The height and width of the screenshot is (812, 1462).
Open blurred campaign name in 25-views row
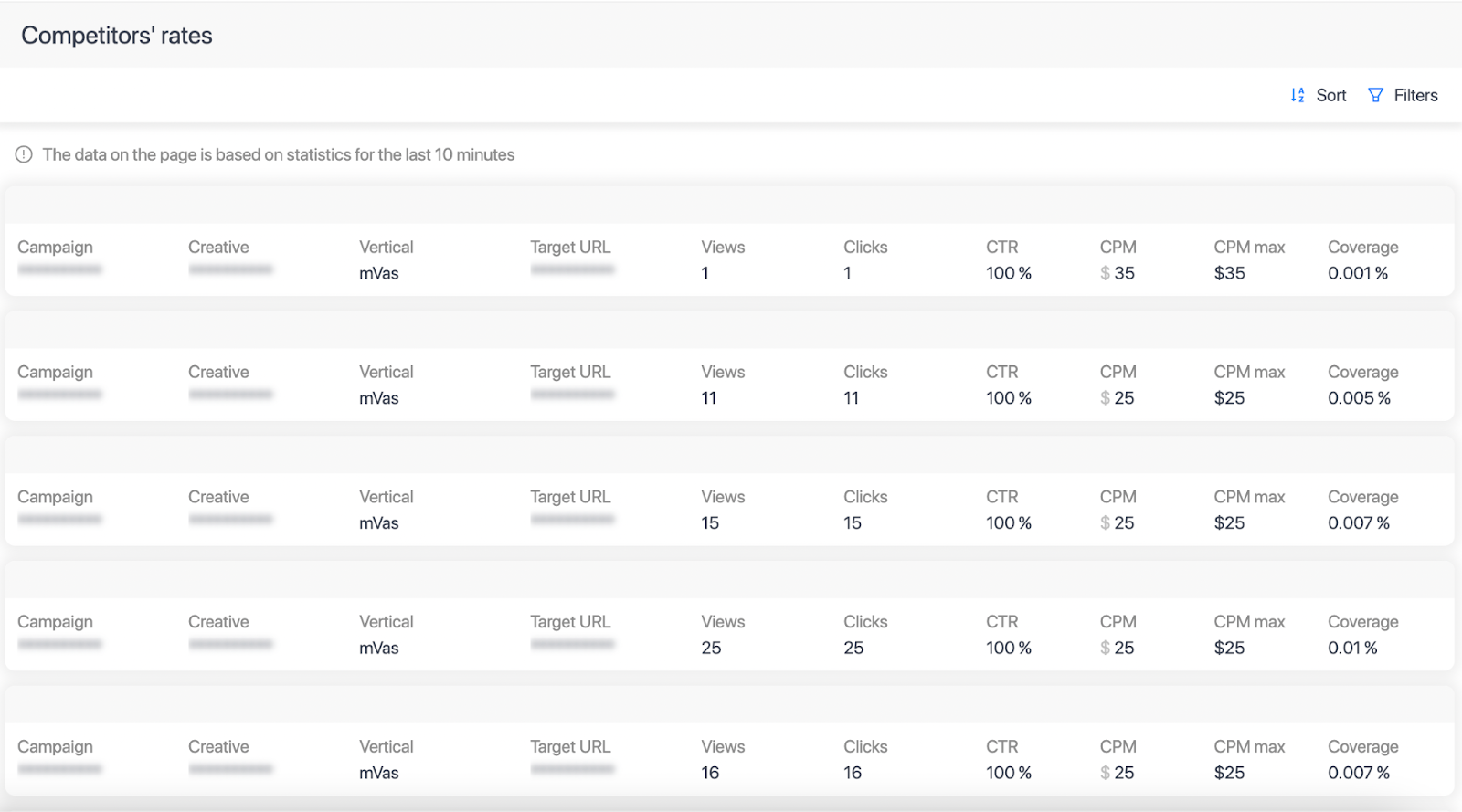pos(59,644)
